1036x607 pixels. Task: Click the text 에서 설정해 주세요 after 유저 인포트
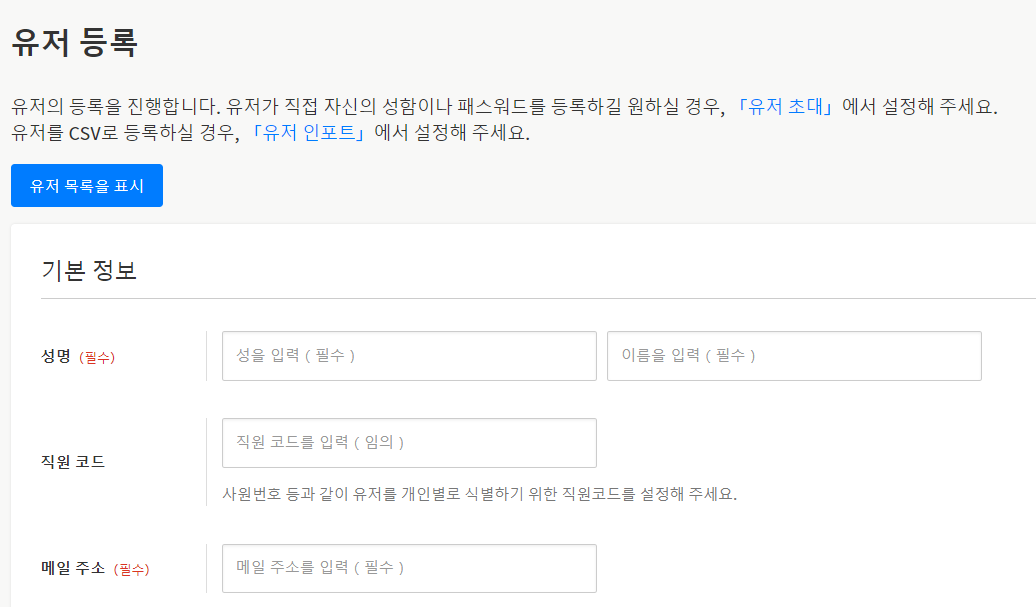click(x=452, y=133)
